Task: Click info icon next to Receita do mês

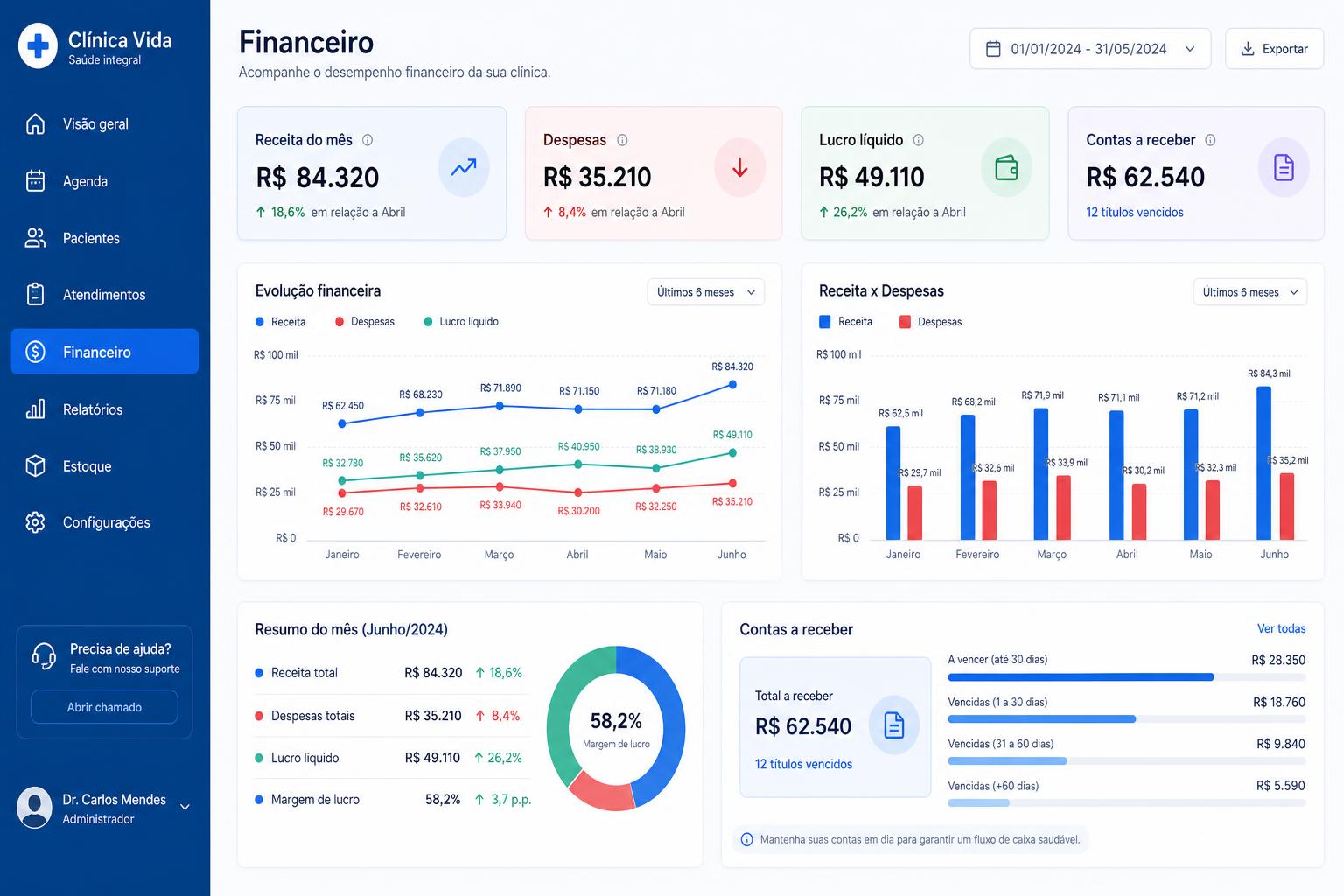Action: point(367,140)
